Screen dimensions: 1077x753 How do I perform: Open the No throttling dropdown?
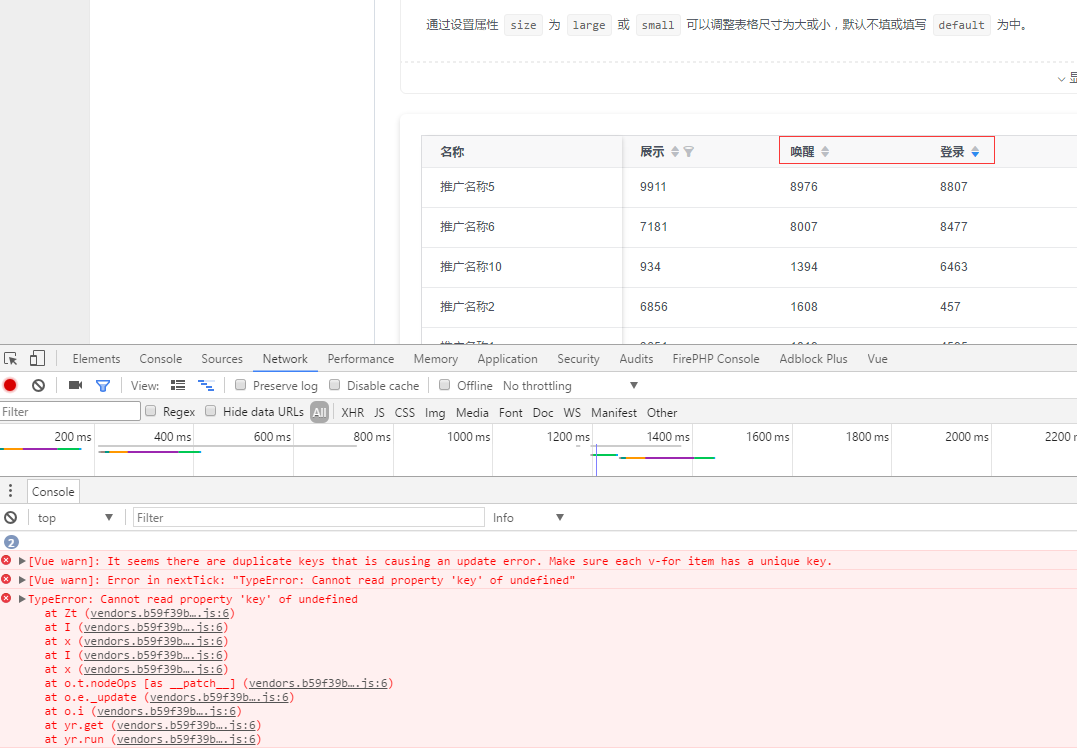[x=570, y=385]
